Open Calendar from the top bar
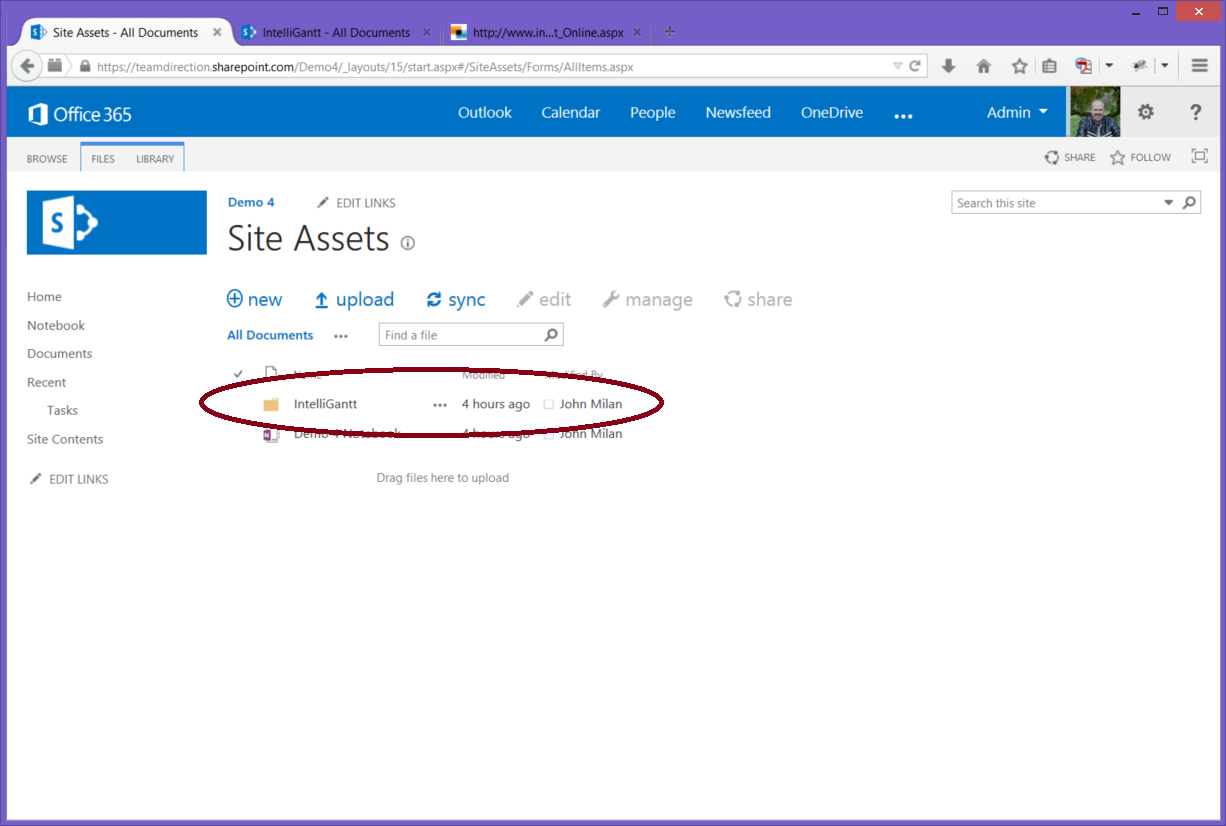Viewport: 1226px width, 826px height. [x=571, y=112]
